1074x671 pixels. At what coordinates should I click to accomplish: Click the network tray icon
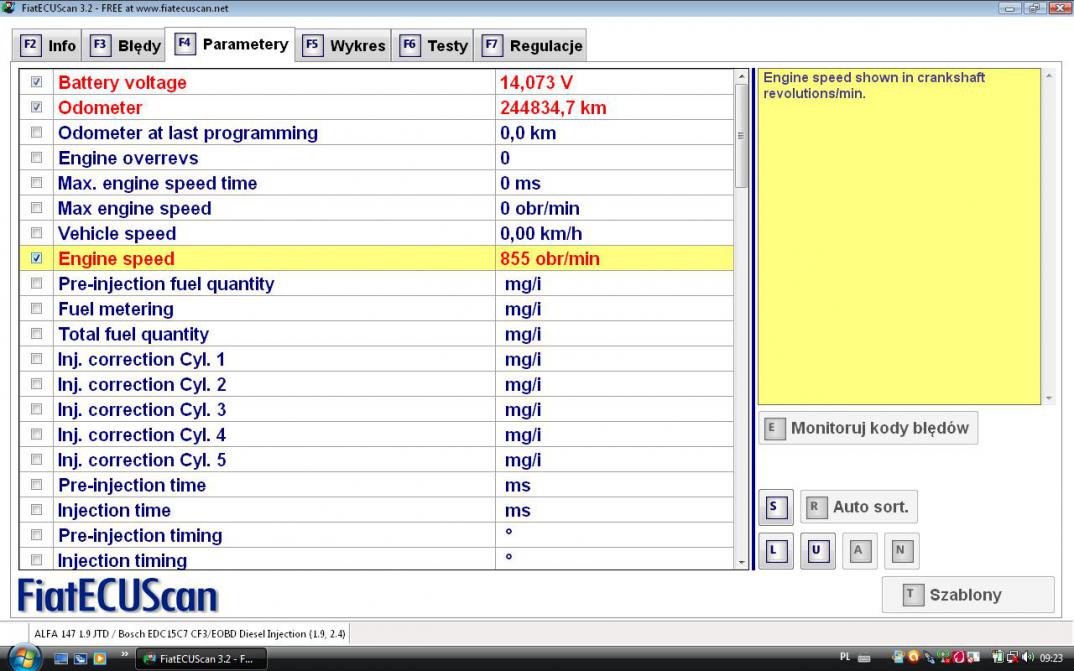pos(1012,657)
